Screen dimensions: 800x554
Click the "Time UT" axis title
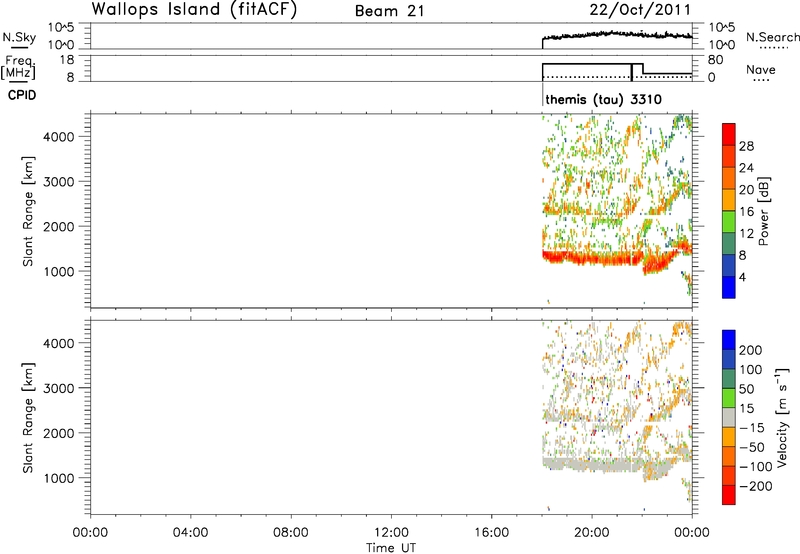pos(391,547)
